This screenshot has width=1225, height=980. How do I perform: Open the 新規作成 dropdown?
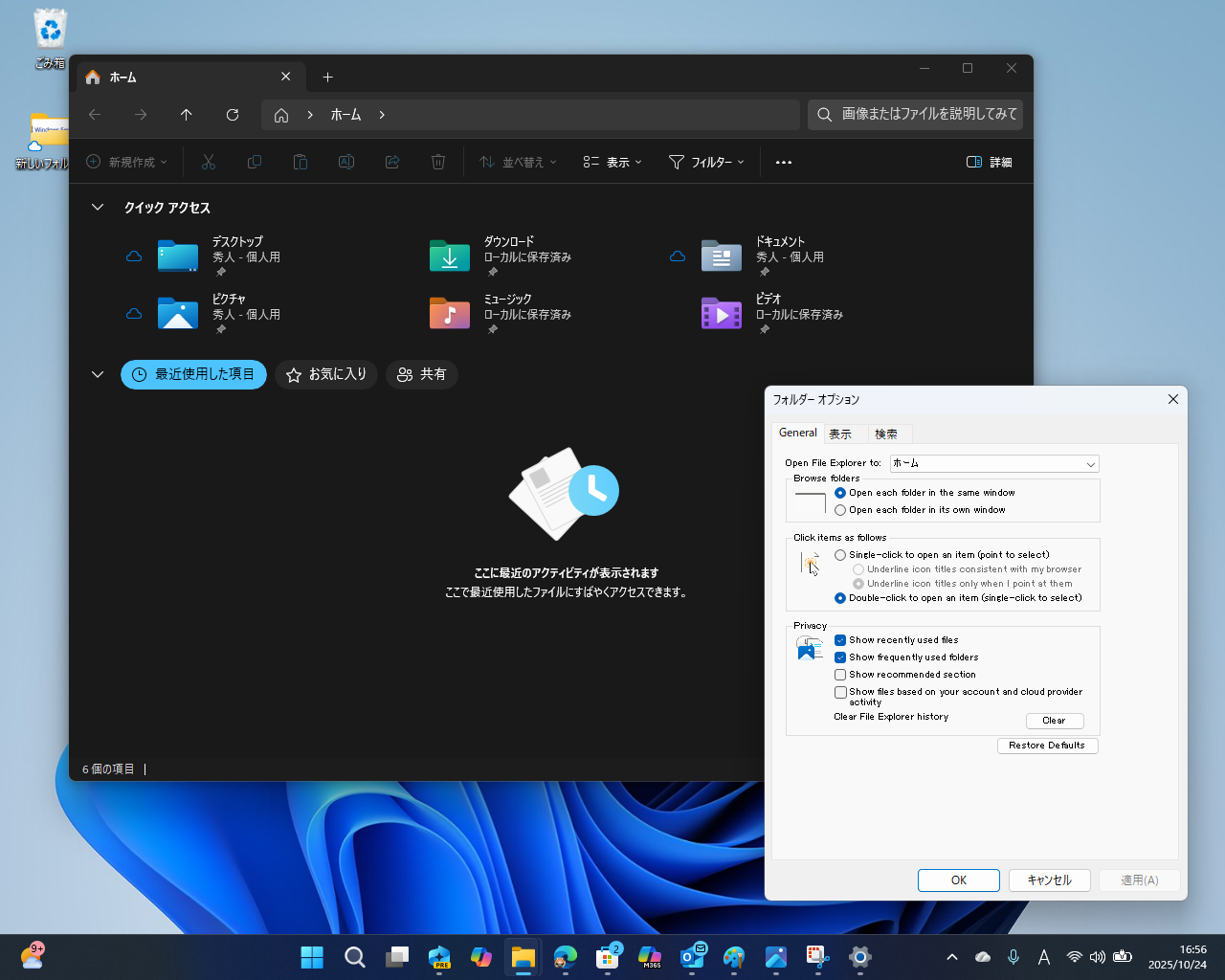pos(127,163)
